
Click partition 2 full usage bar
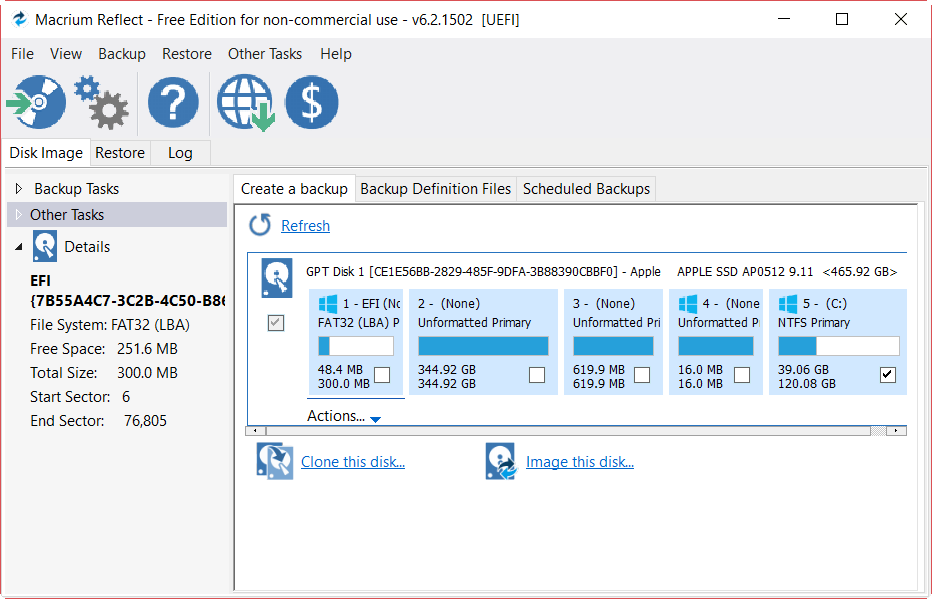click(x=483, y=346)
